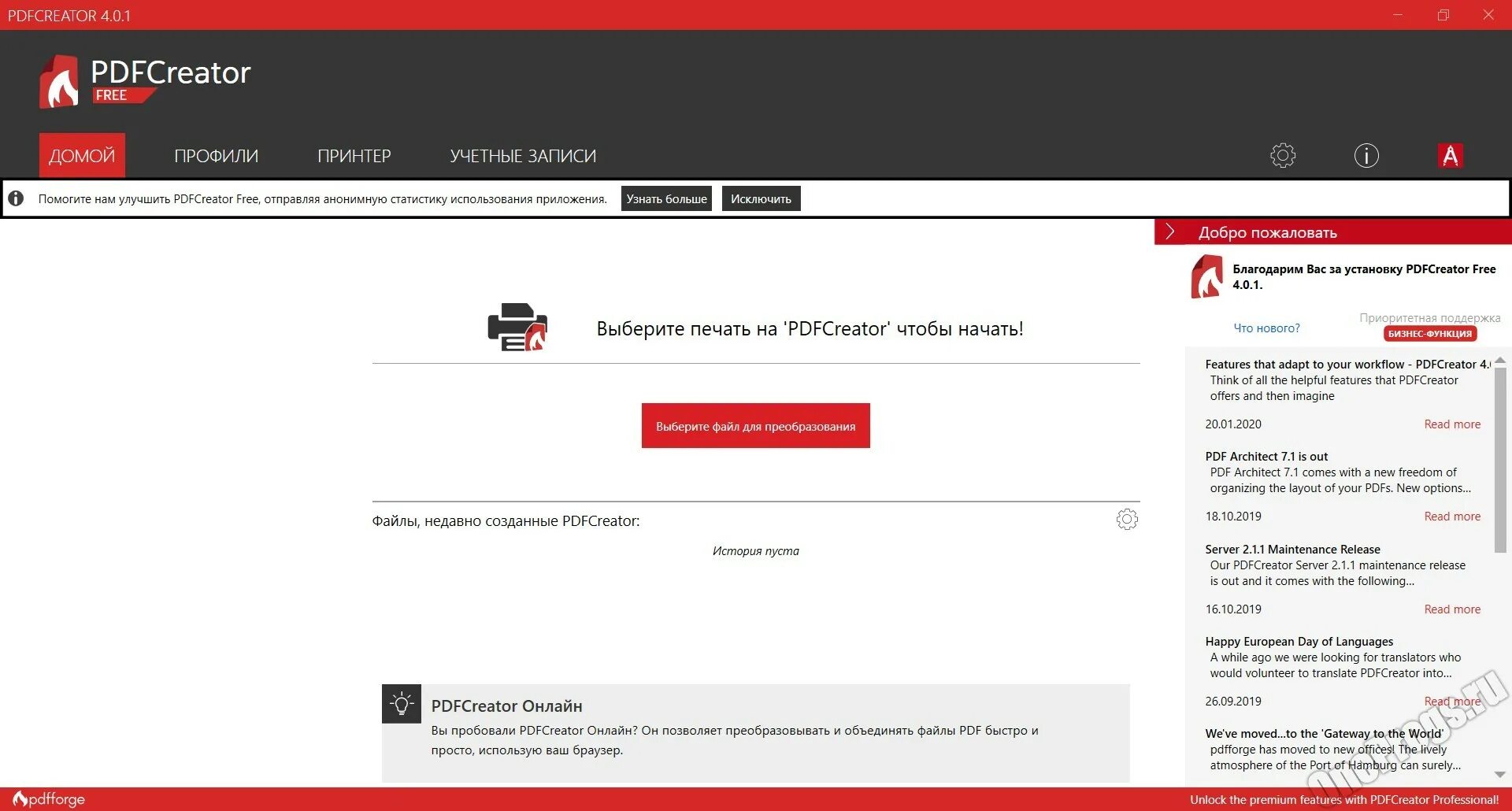This screenshot has width=1512, height=811.
Task: Click the news list scrollbar thumb
Action: (x=1500, y=459)
